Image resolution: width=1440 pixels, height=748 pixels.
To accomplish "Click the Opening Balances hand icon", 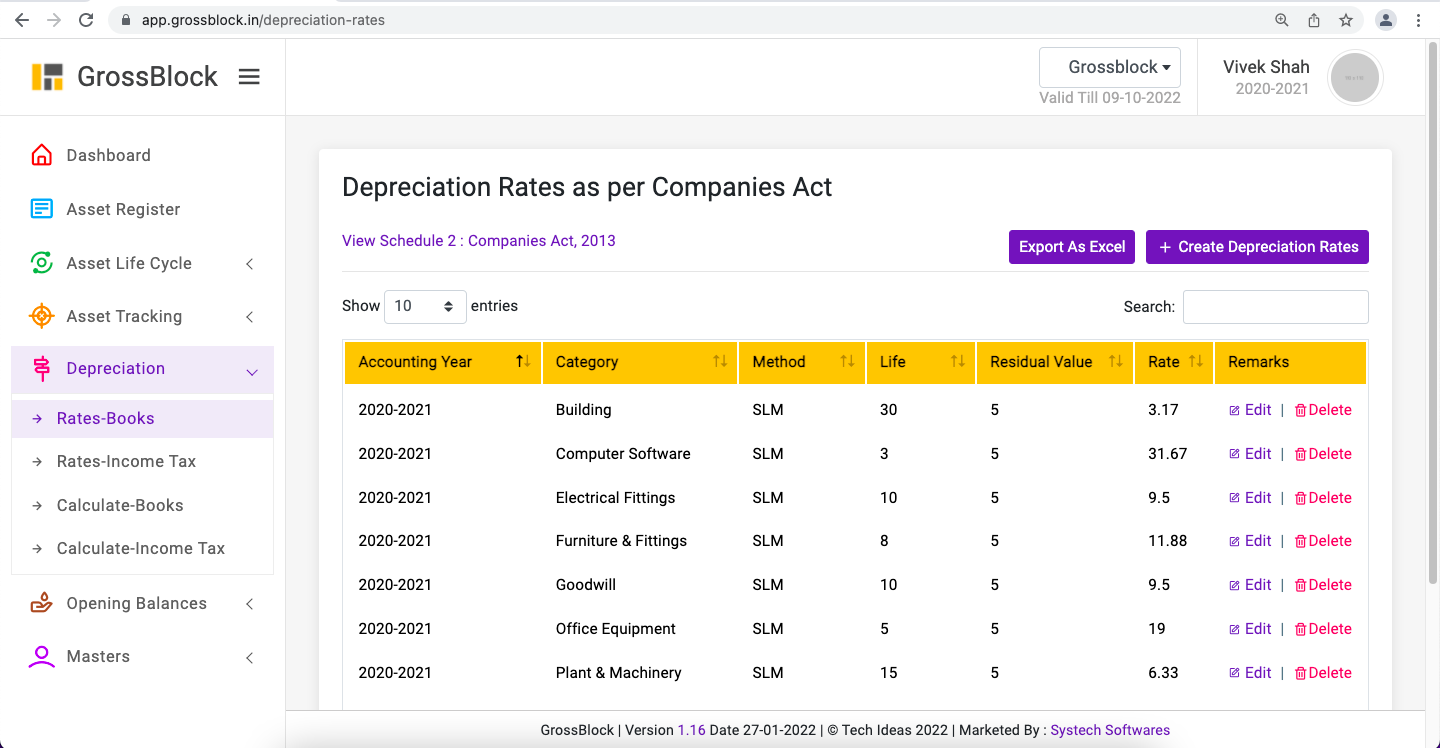I will pyautogui.click(x=41, y=603).
